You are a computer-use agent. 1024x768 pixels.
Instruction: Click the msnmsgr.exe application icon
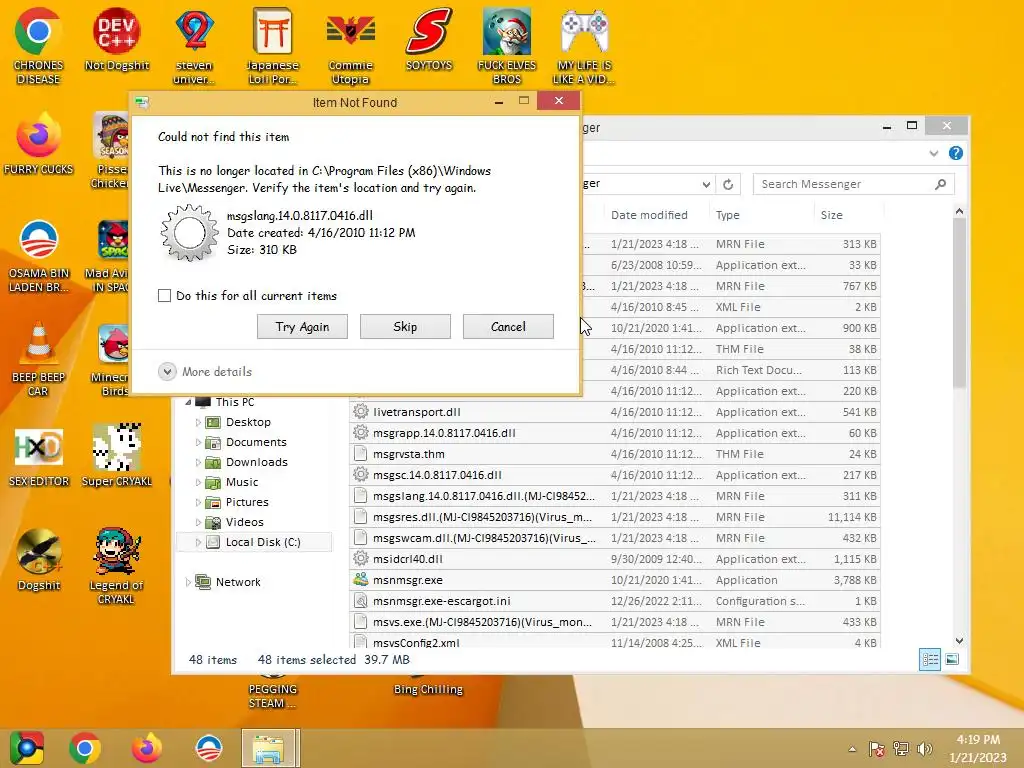pyautogui.click(x=360, y=579)
